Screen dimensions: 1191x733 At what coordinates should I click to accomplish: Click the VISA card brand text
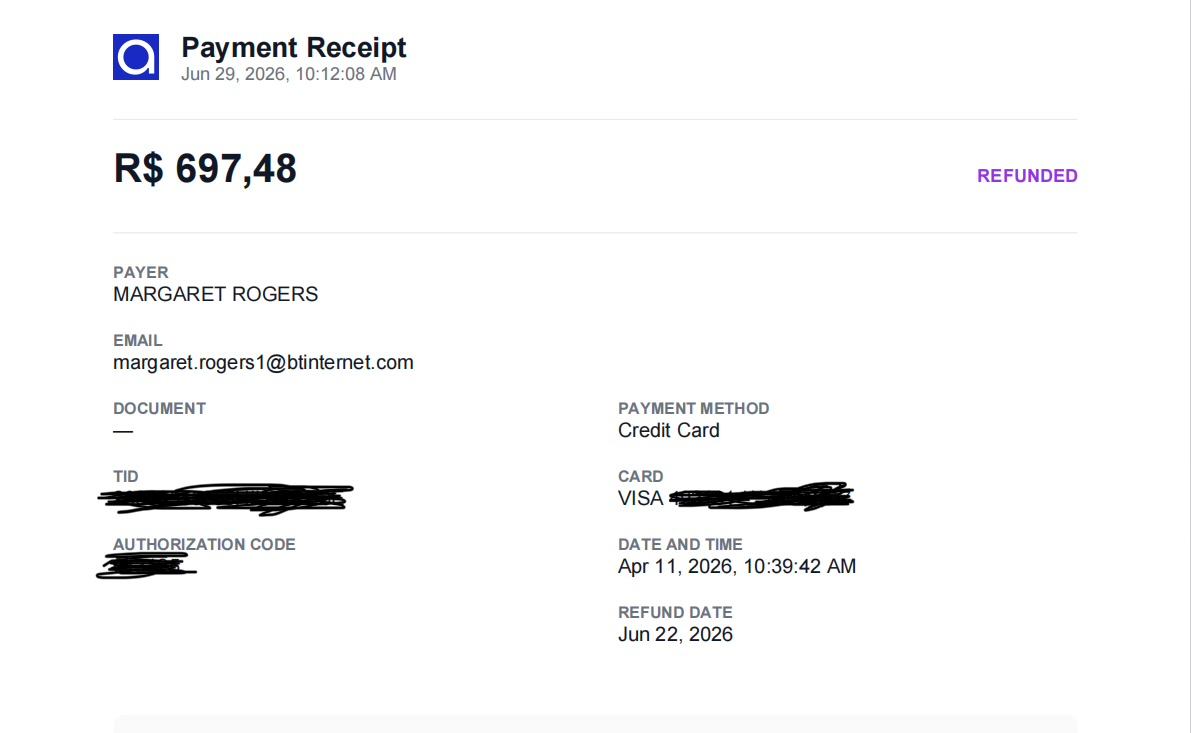pyautogui.click(x=640, y=499)
